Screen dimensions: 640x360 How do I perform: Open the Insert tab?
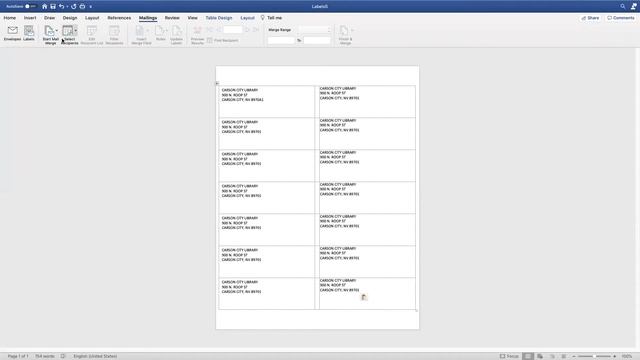[30, 18]
